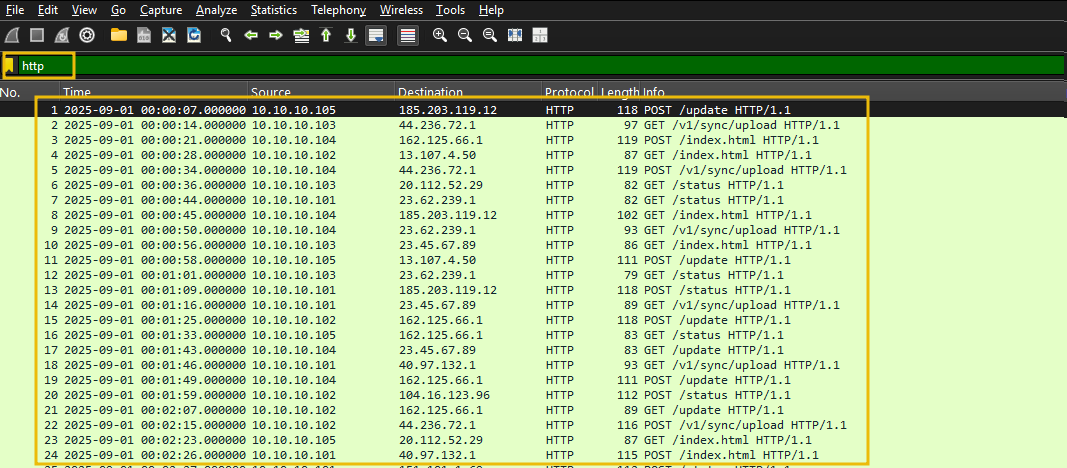Image resolution: width=1067 pixels, height=468 pixels.
Task: Select packet 4 destined to 13.107.4.50
Action: click(x=534, y=155)
